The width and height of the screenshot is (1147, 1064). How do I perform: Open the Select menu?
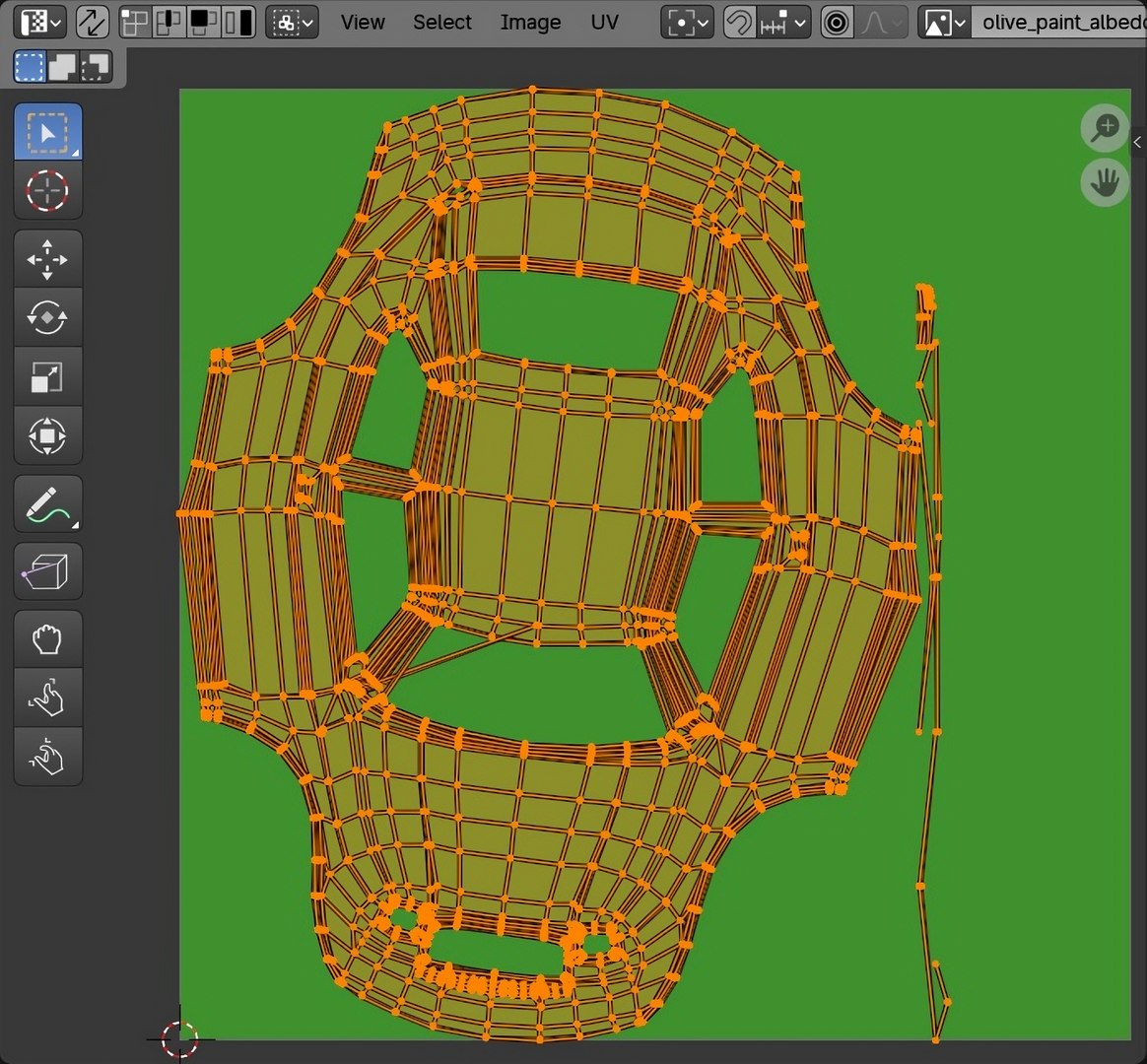[x=442, y=23]
